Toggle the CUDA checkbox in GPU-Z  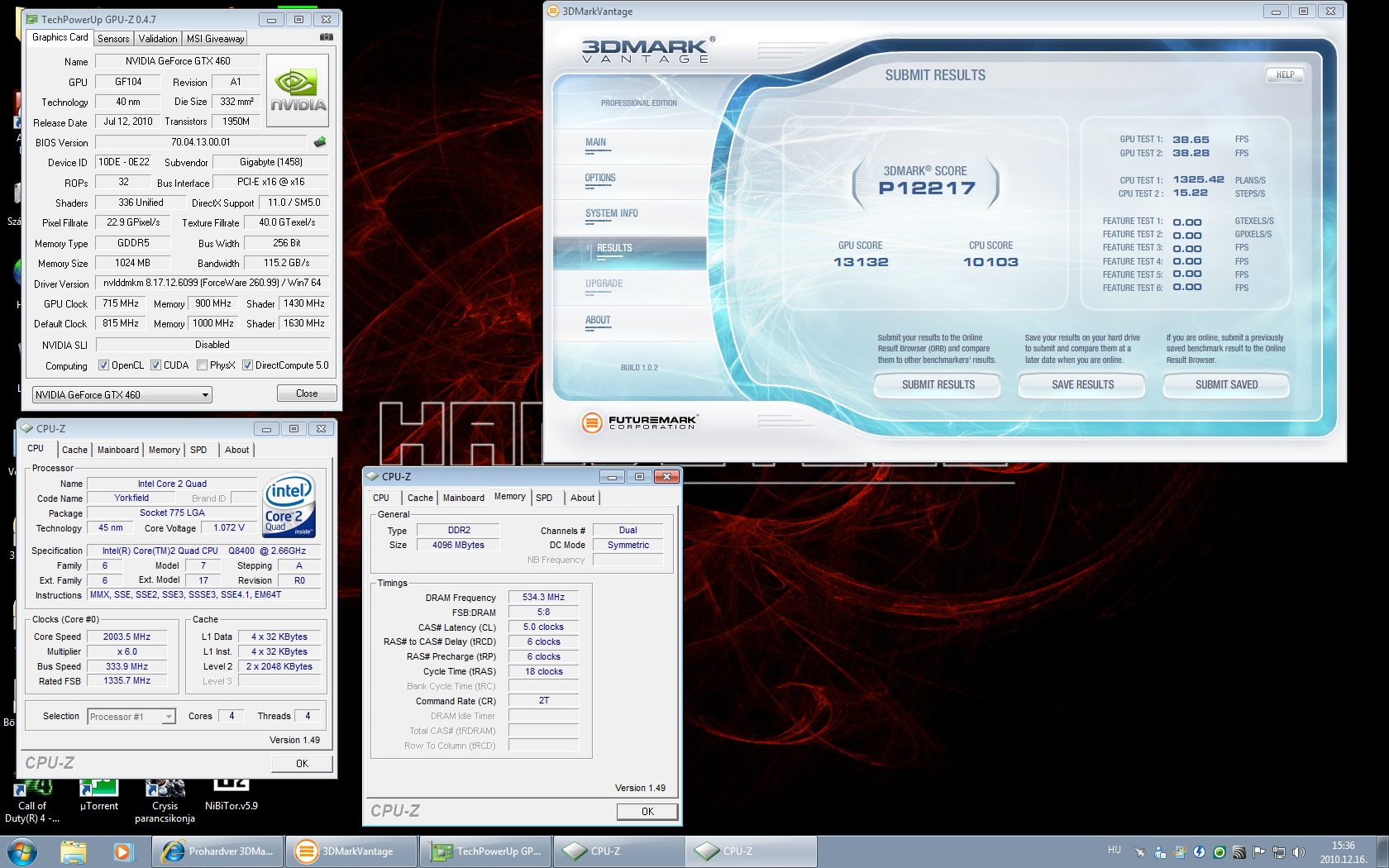155,365
